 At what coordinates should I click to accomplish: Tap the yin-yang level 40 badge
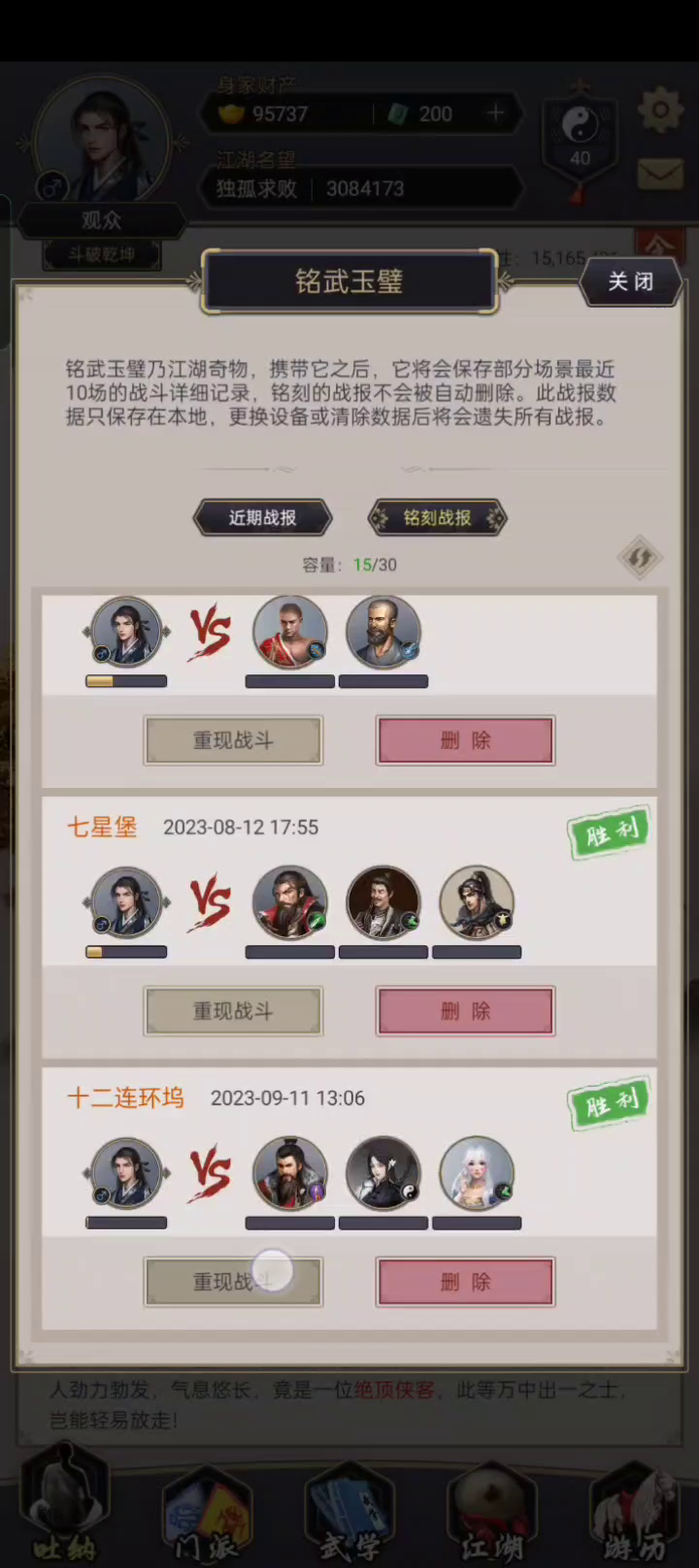[580, 141]
